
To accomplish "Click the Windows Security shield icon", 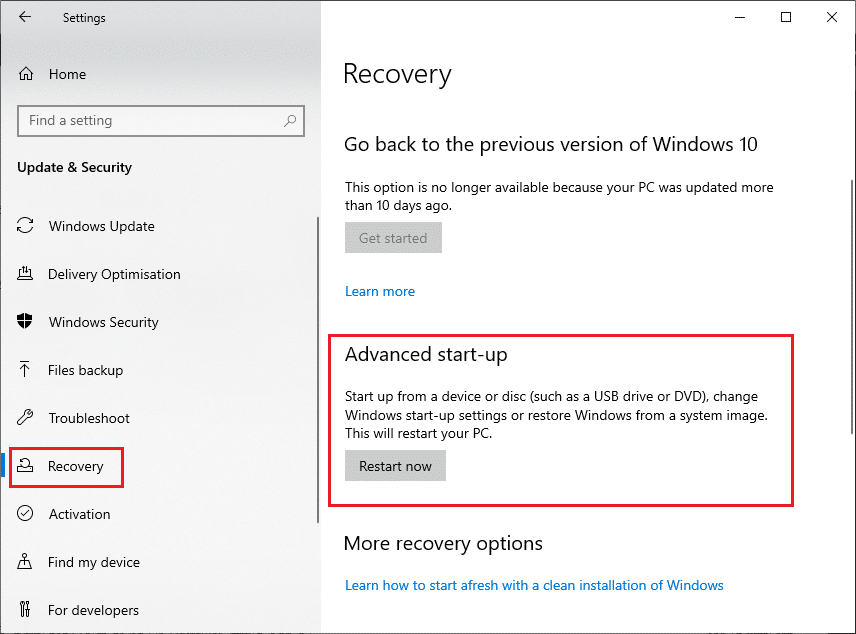I will [27, 322].
